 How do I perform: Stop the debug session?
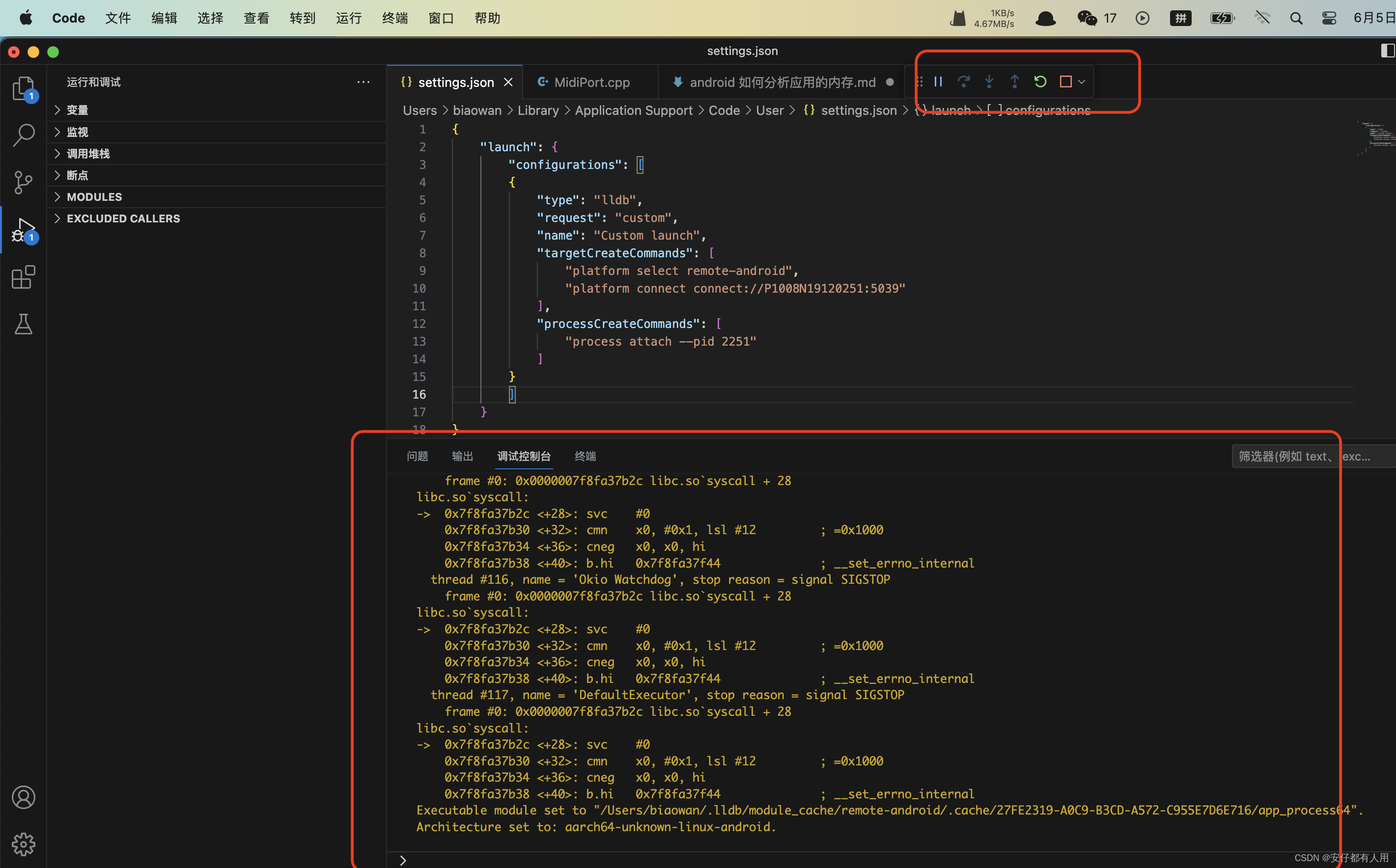point(1066,81)
